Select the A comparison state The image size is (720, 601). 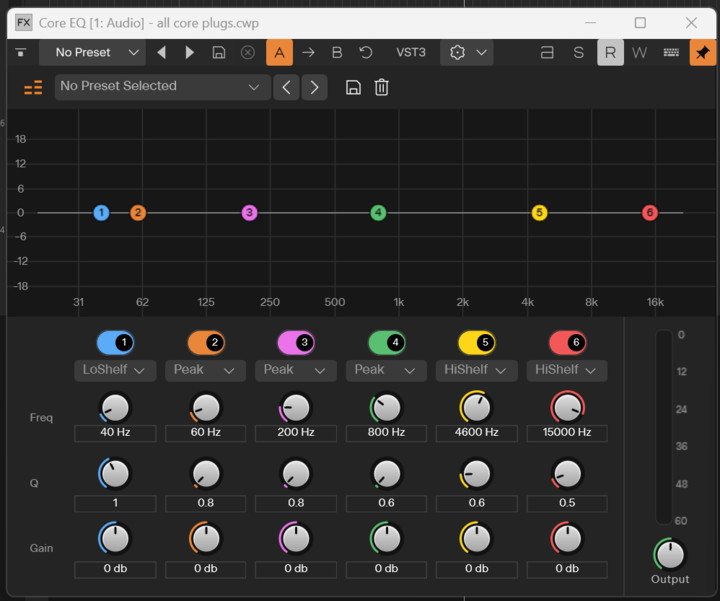[279, 52]
